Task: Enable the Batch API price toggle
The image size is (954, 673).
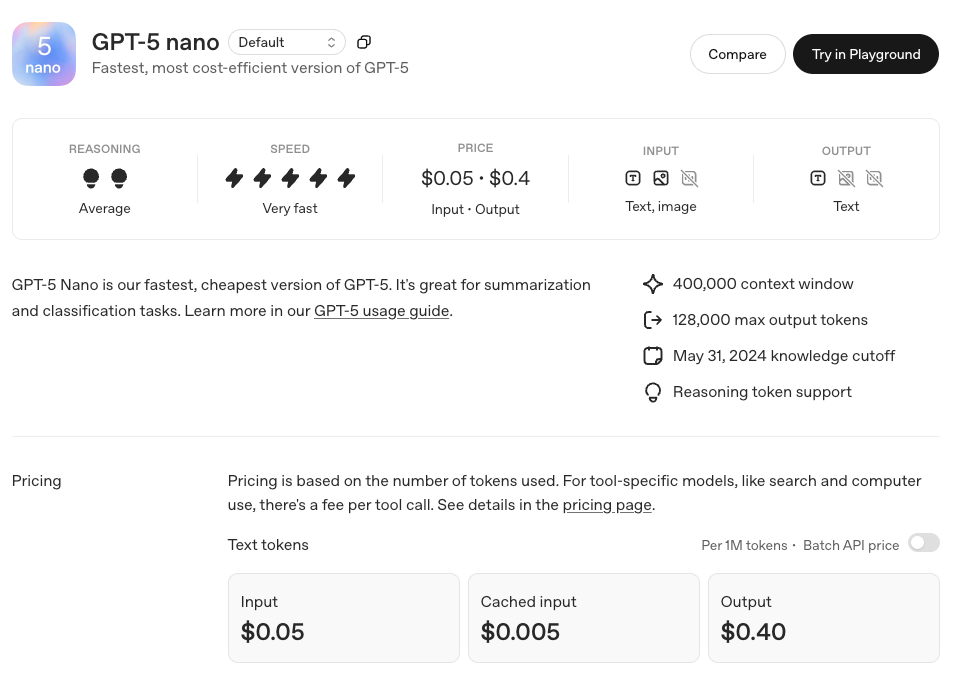Action: (923, 543)
